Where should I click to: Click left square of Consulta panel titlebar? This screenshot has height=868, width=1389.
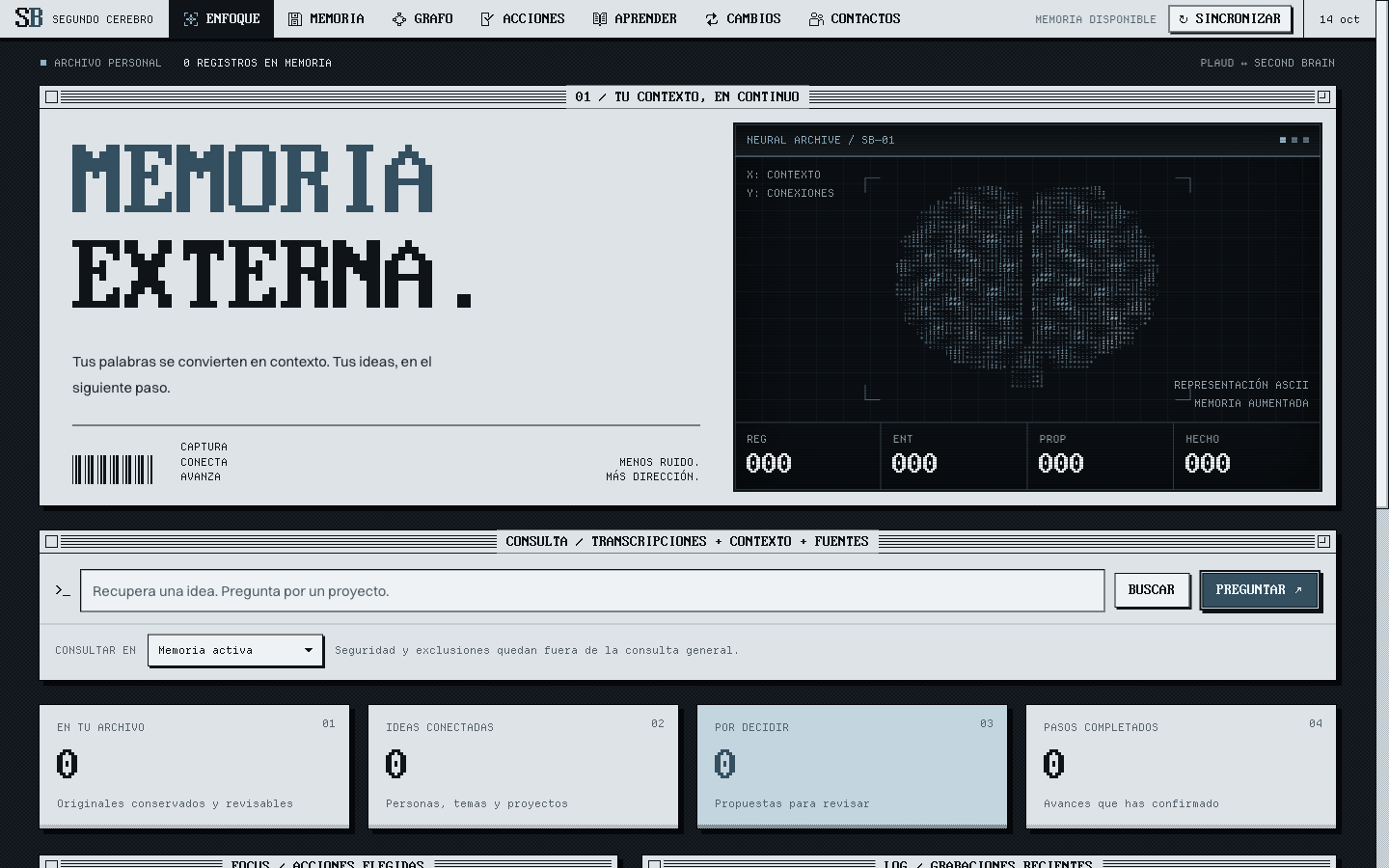coord(52,541)
